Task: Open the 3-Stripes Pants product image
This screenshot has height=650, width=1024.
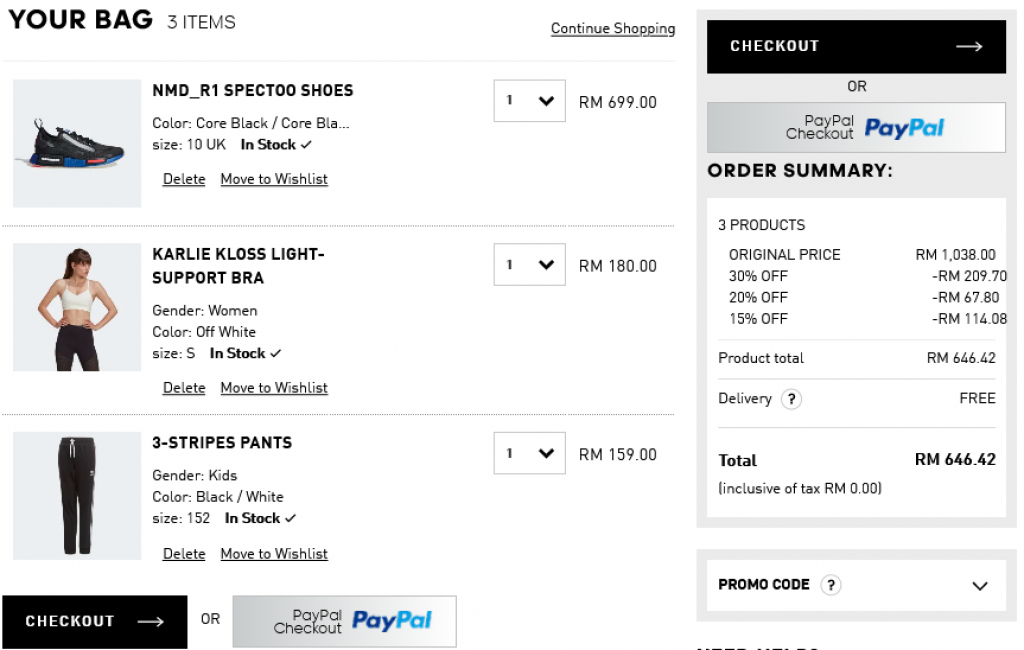Action: click(x=77, y=496)
